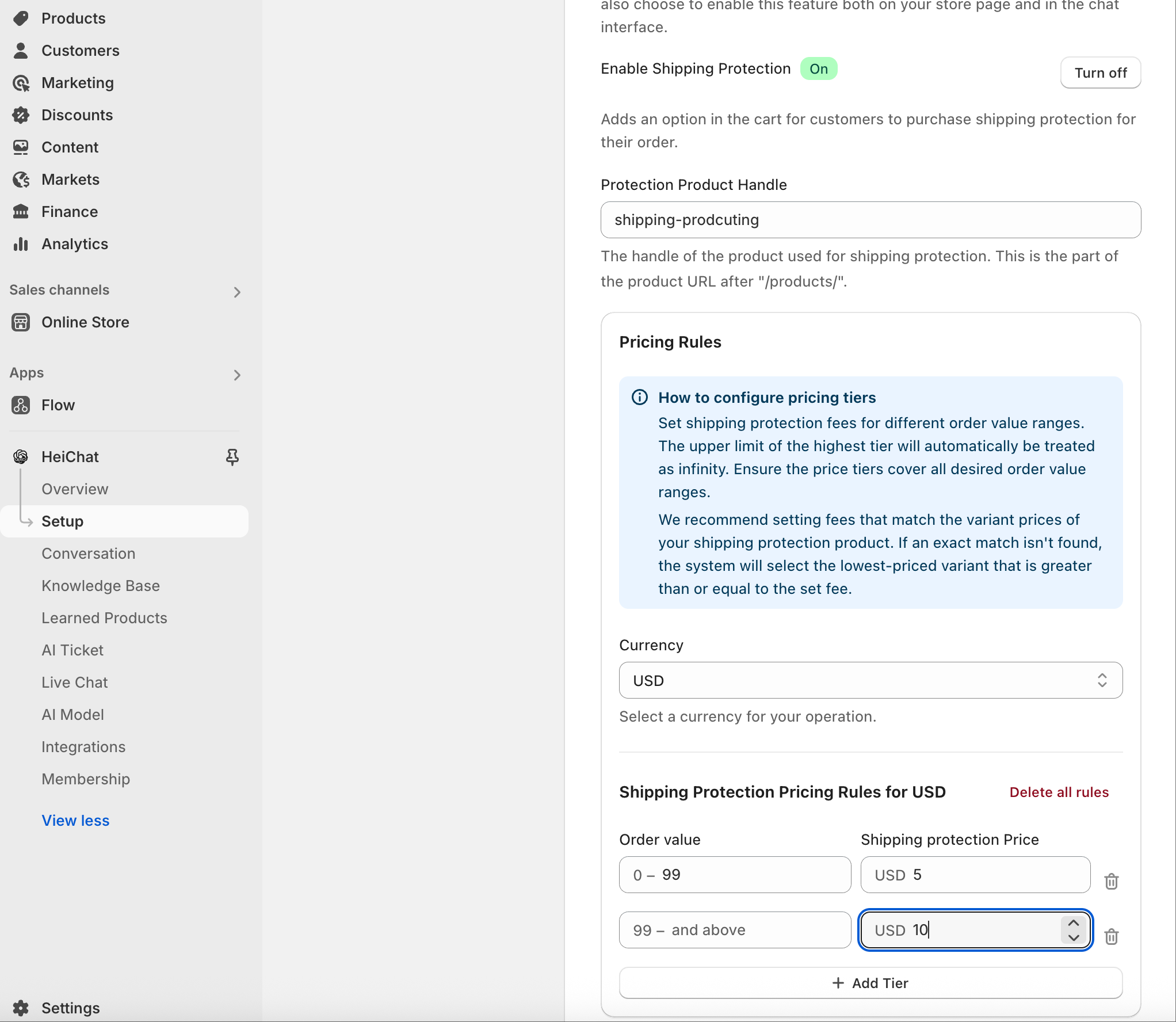Expand the Apps section chevron
Image resolution: width=1176 pixels, height=1022 pixels.
(x=237, y=375)
